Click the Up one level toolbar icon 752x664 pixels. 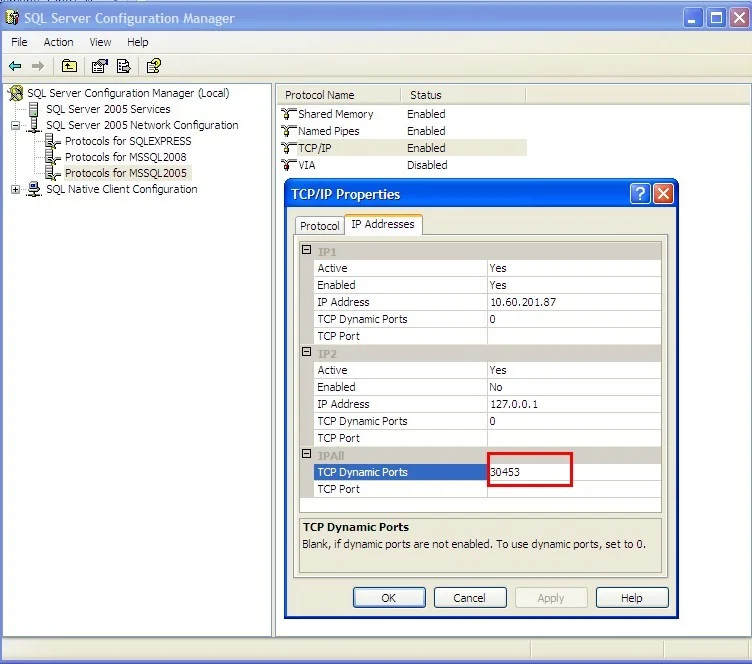click(68, 66)
